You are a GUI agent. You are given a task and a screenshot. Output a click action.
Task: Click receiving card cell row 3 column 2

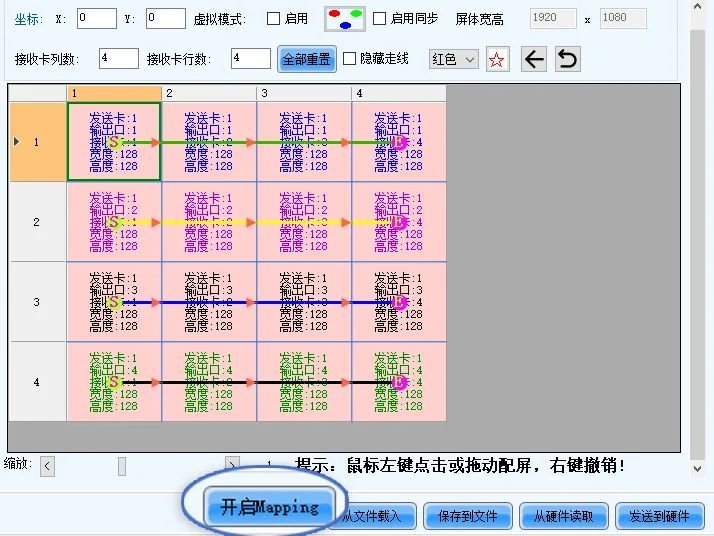(209, 302)
